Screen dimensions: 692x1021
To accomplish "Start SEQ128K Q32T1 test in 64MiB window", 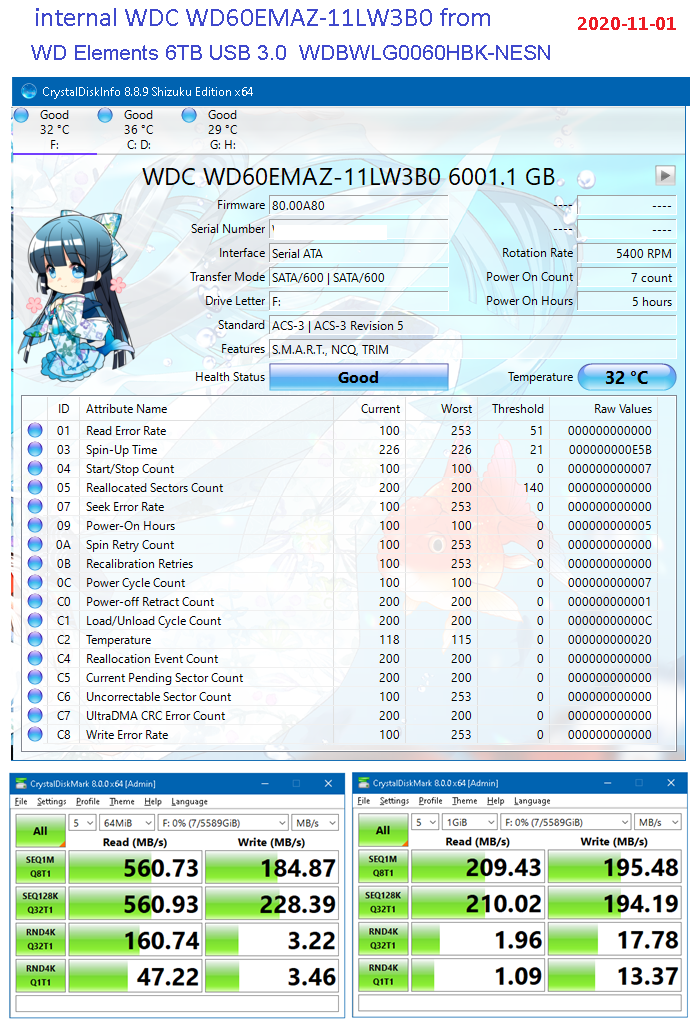I will click(x=40, y=904).
